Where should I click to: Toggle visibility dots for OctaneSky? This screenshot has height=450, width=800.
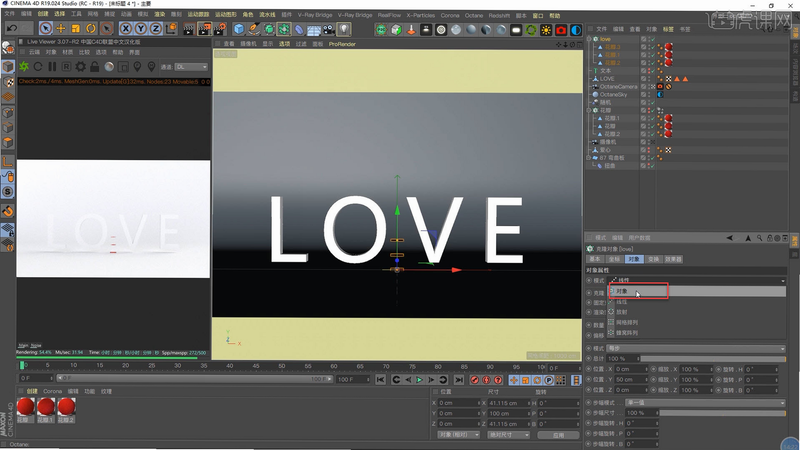[x=648, y=94]
